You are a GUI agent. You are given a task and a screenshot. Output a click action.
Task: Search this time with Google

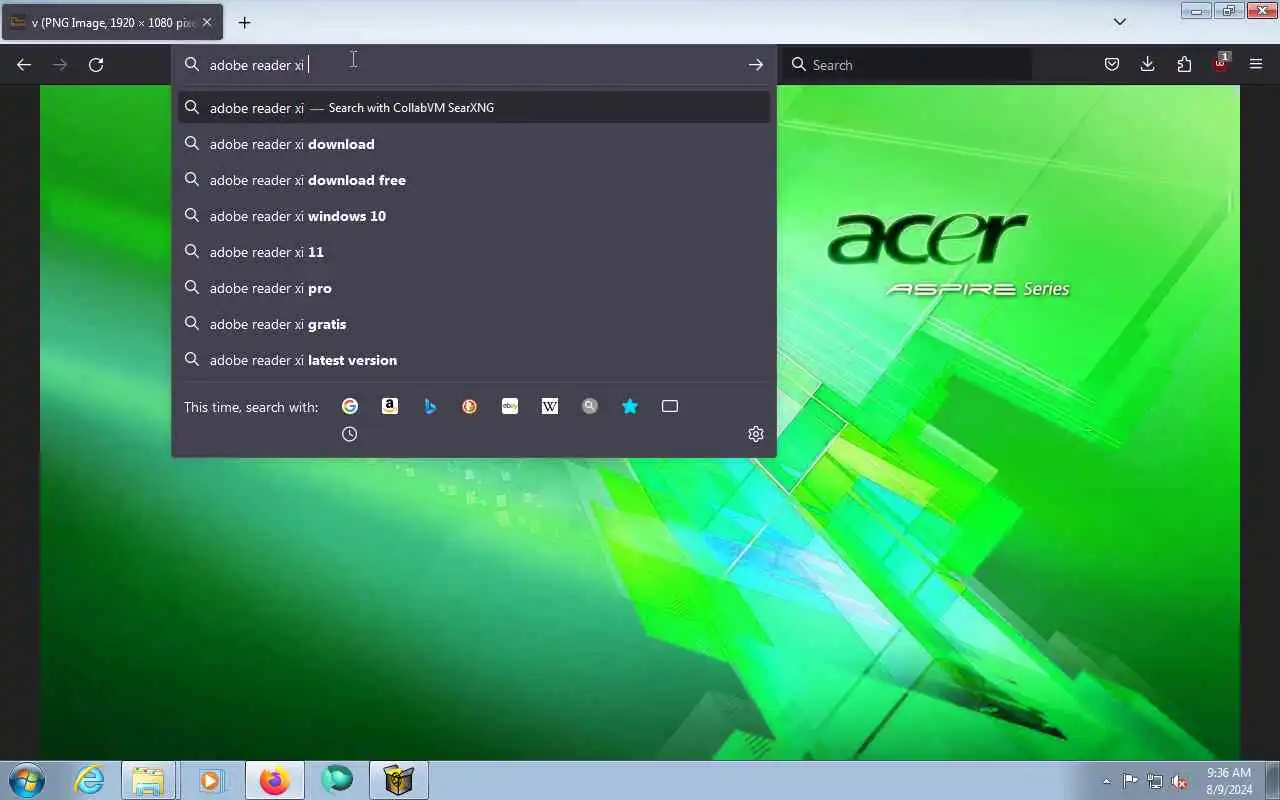click(350, 406)
